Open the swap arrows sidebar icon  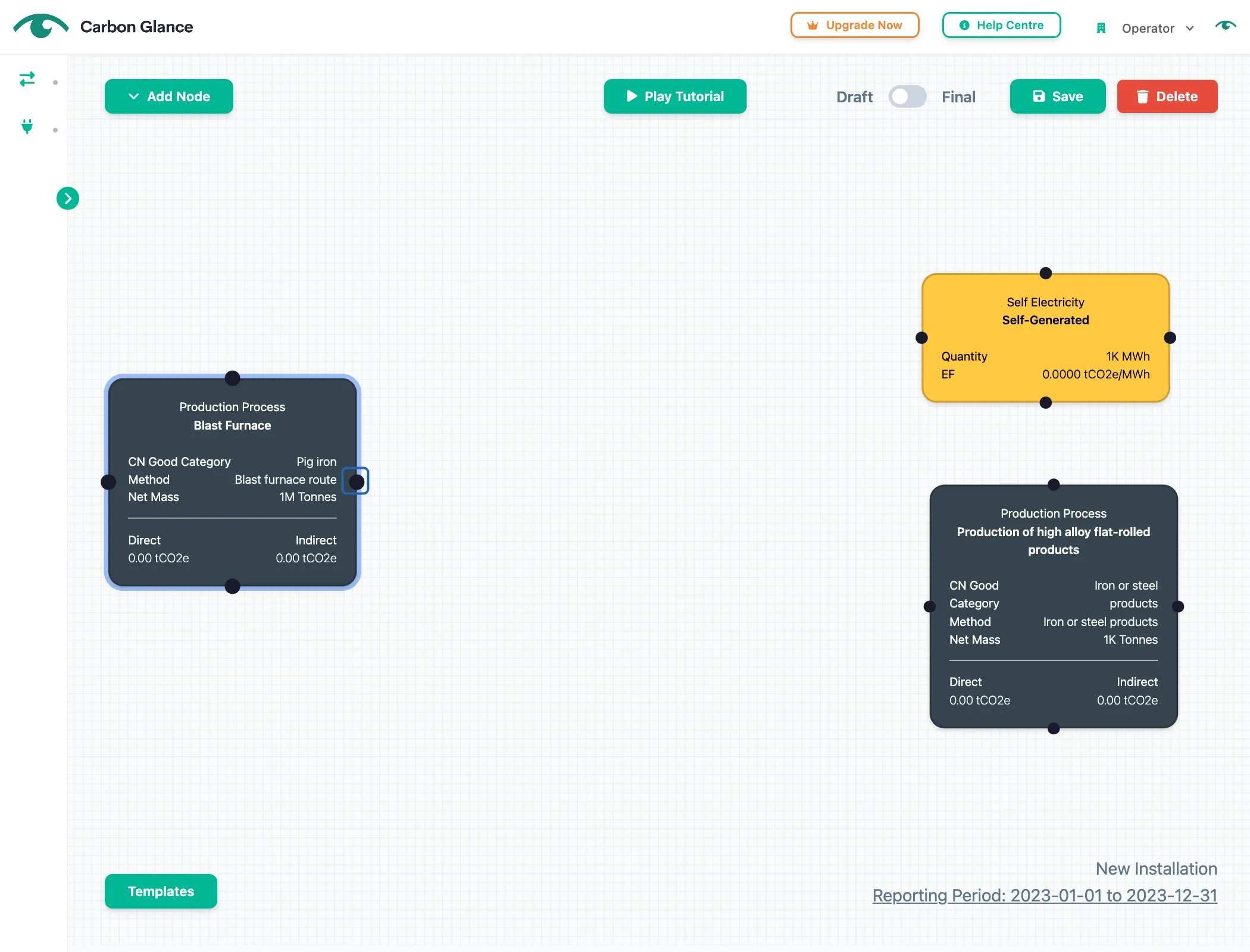(27, 79)
